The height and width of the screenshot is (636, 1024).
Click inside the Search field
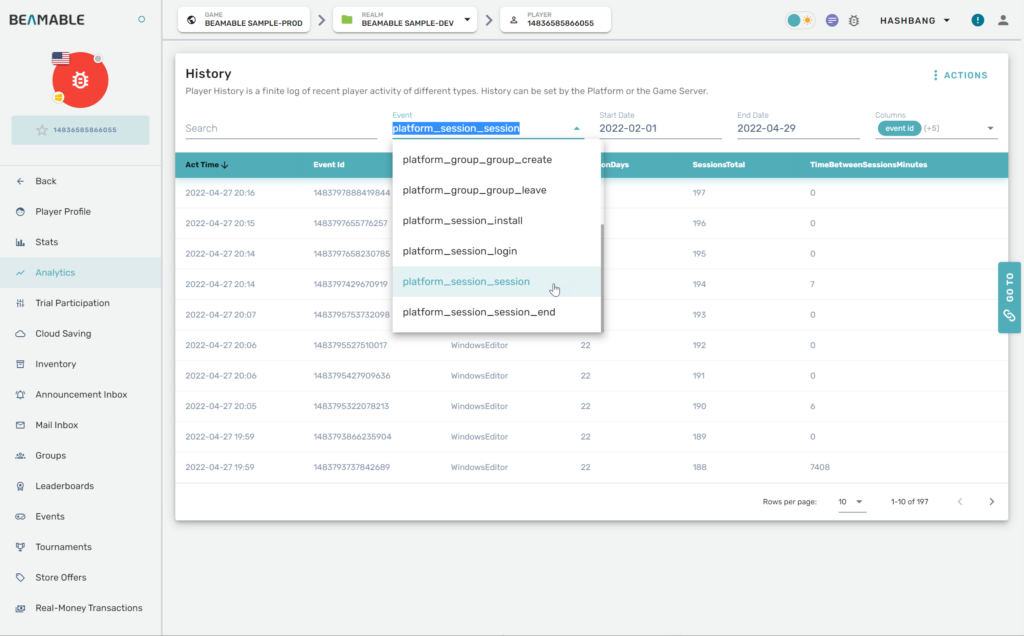280,128
